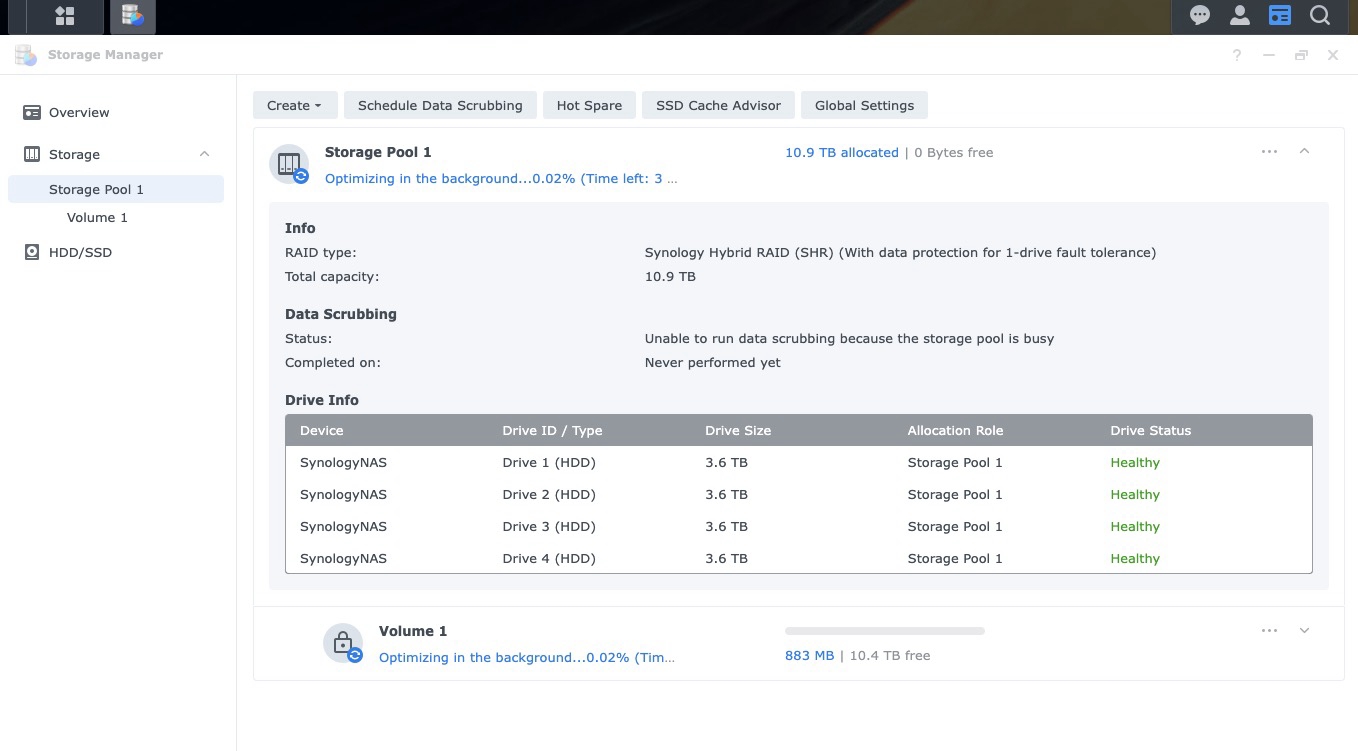Select the Drive 2 (HDD) cell
The image size is (1358, 751).
click(549, 495)
